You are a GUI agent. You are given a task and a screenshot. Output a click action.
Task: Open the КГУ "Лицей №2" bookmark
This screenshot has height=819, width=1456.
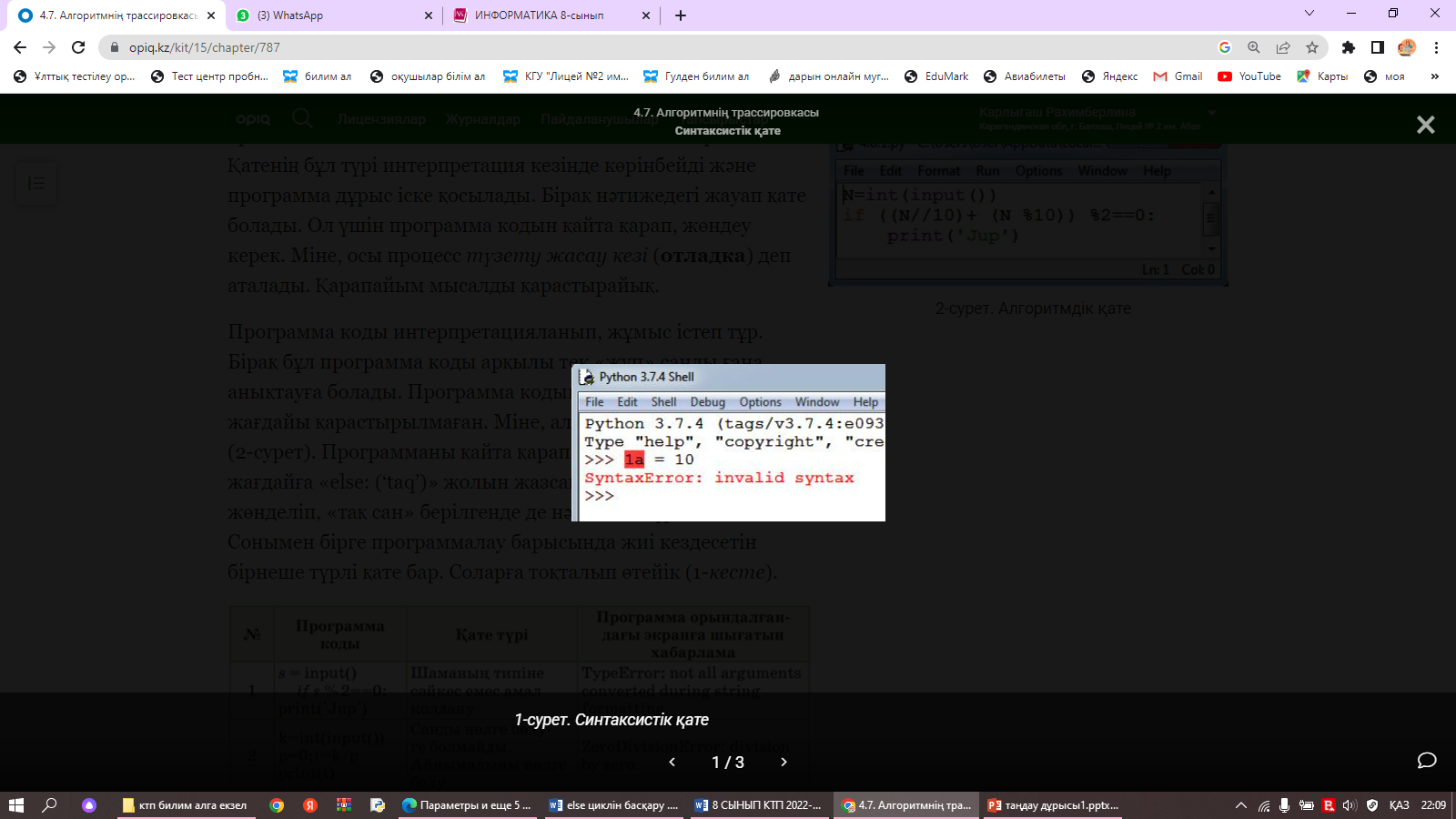[x=566, y=76]
